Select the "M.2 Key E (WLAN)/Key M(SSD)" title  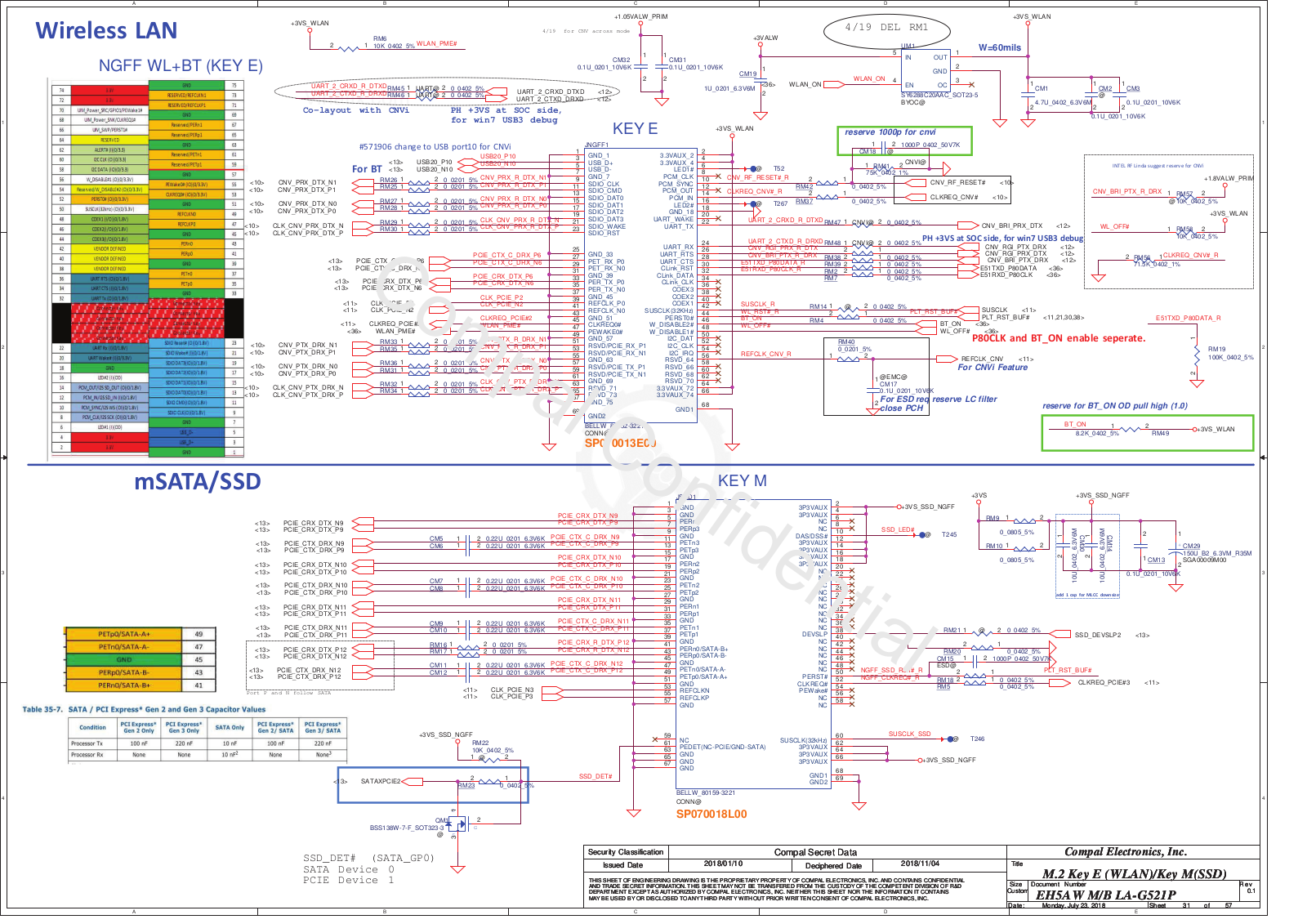click(x=1135, y=874)
